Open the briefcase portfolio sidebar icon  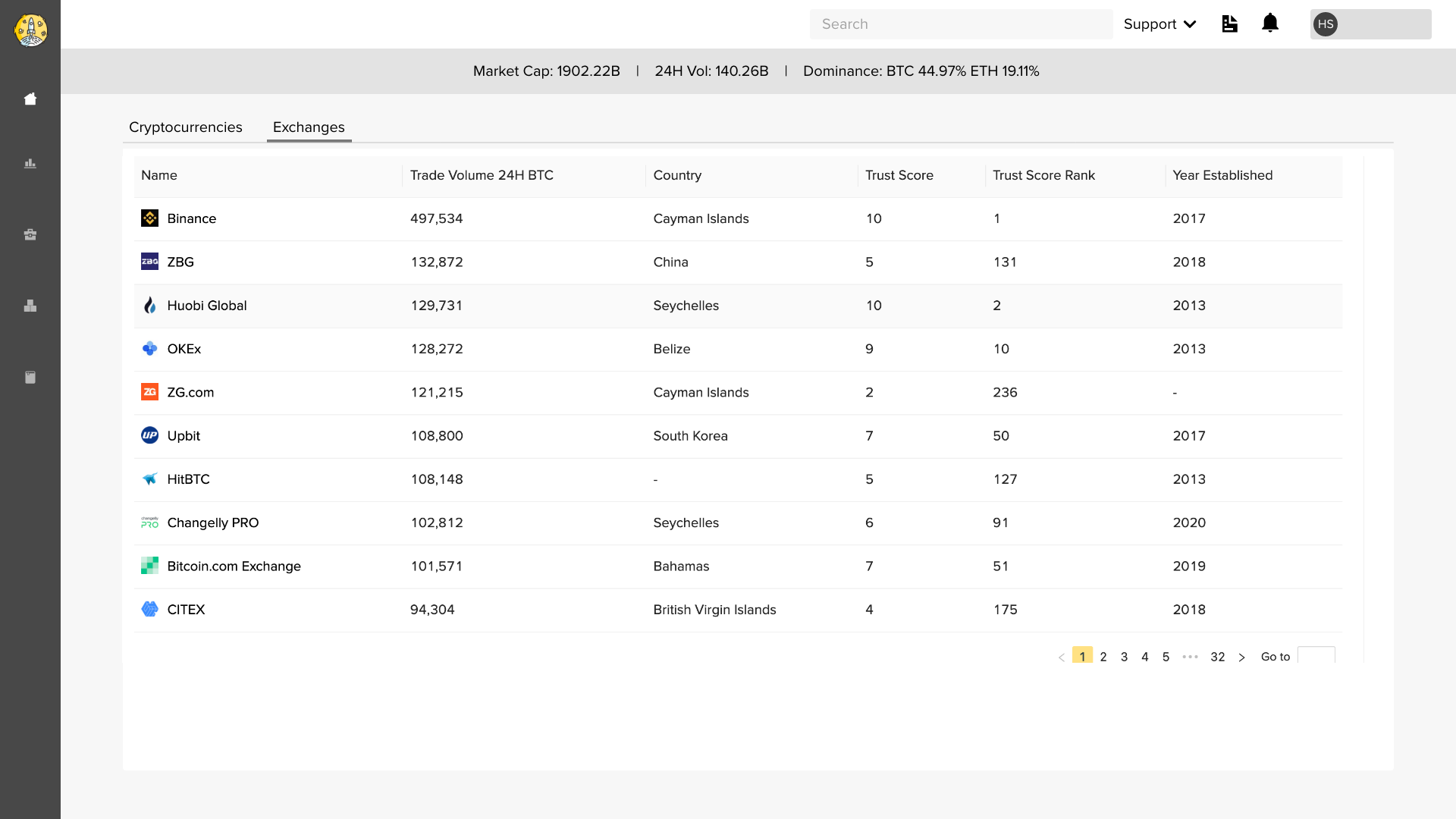(x=30, y=234)
